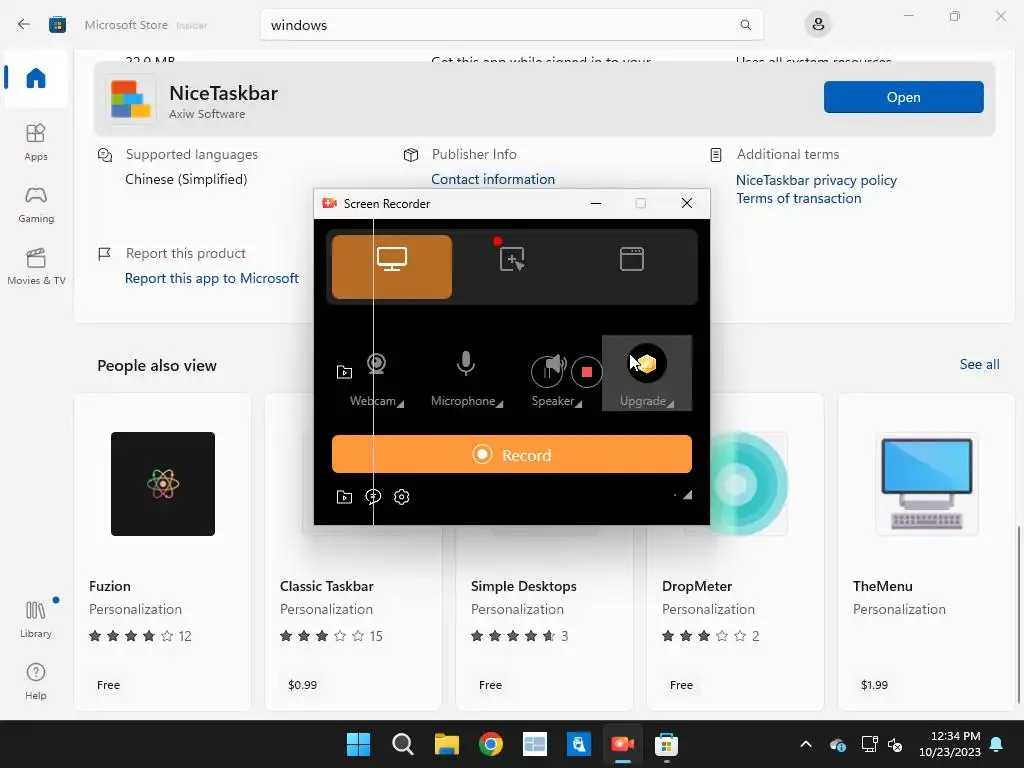Screen dimensions: 1024x768
Task: Click the Store page vertical scrollbar
Action: (1019, 615)
